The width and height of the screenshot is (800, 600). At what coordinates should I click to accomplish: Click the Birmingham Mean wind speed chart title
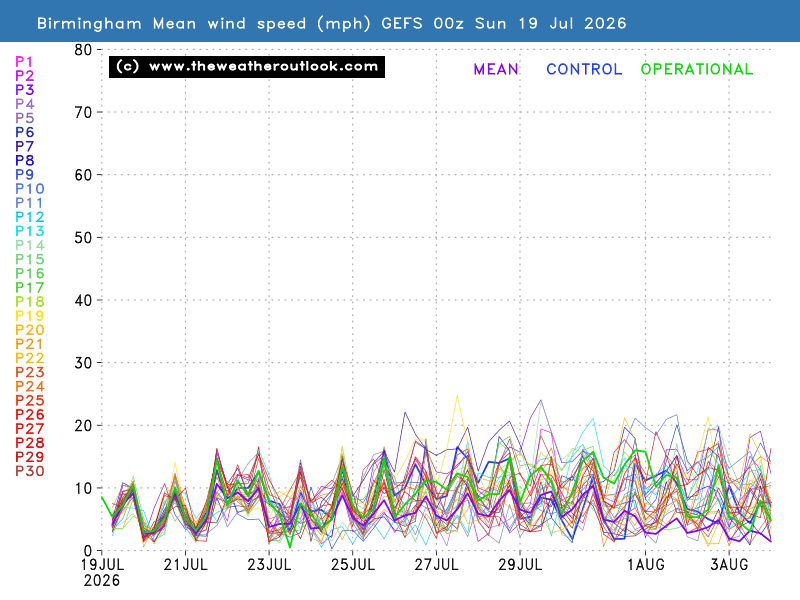click(332, 23)
